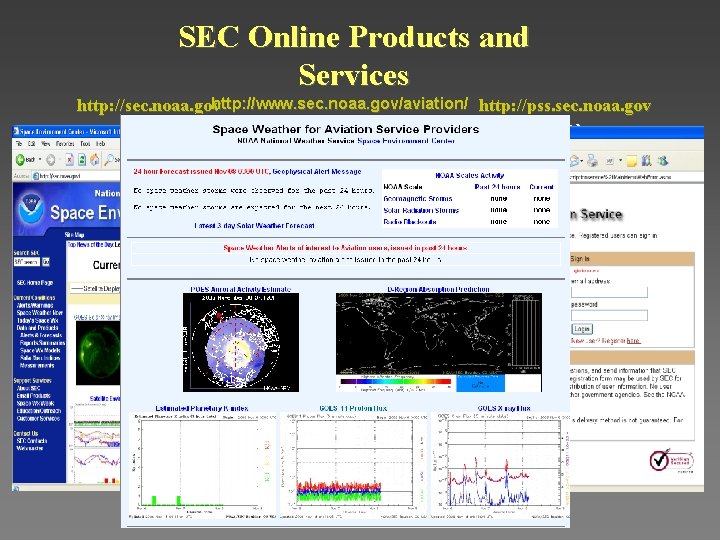The image size is (720, 540).
Task: Click the Login button on sign-in form
Action: click(582, 329)
